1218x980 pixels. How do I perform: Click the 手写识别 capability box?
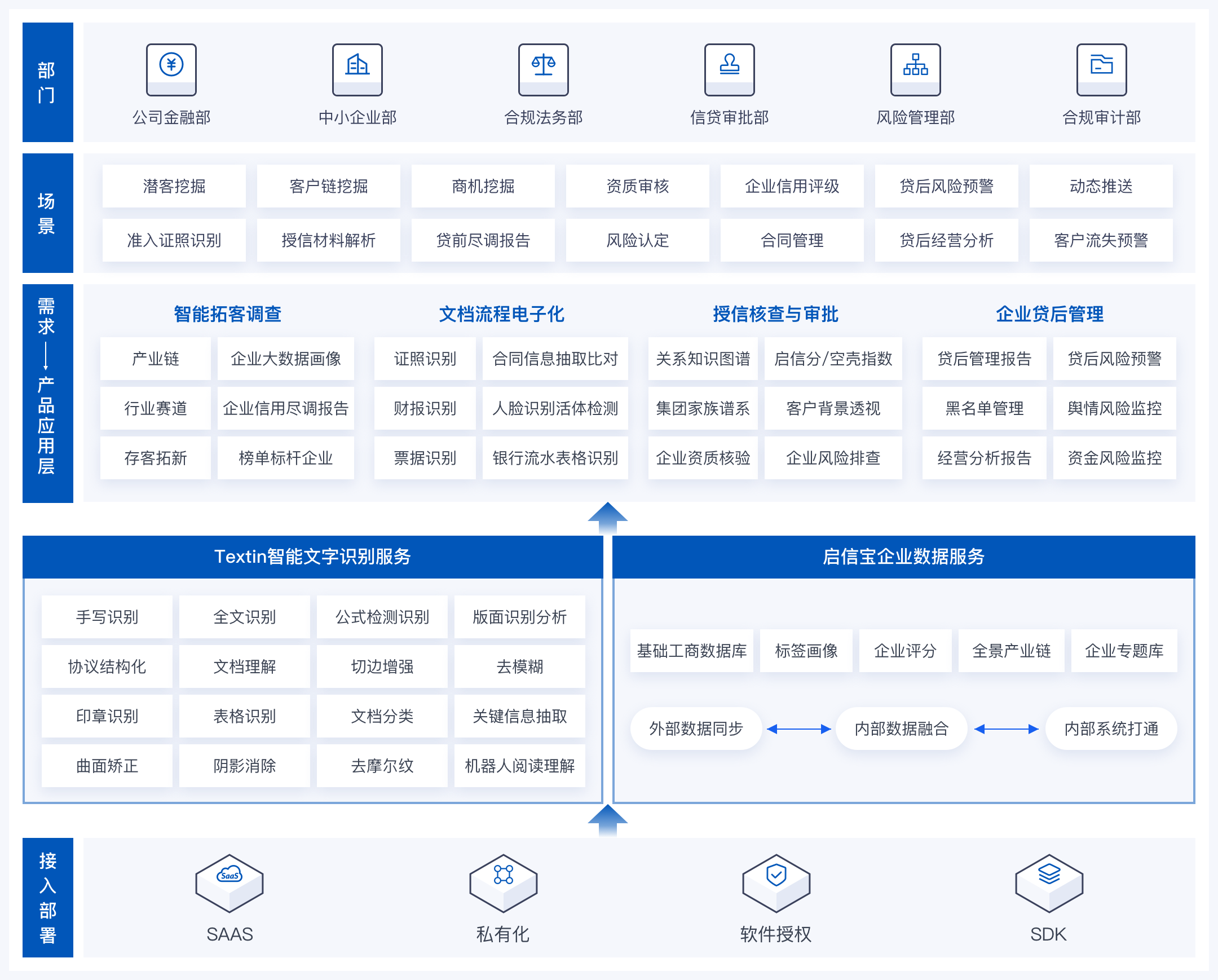(107, 617)
